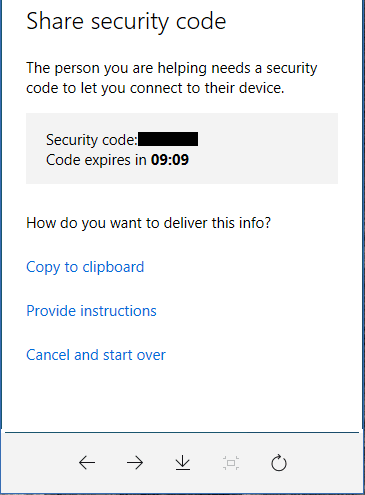Click the 'Security code:' label

[92, 140]
